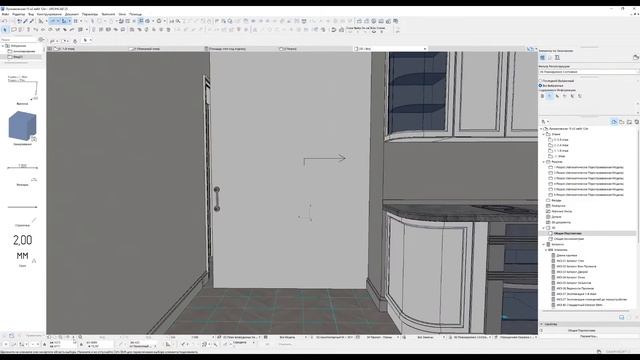Open the Окно menu
The width and height of the screenshot is (640, 360).
pyautogui.click(x=122, y=14)
